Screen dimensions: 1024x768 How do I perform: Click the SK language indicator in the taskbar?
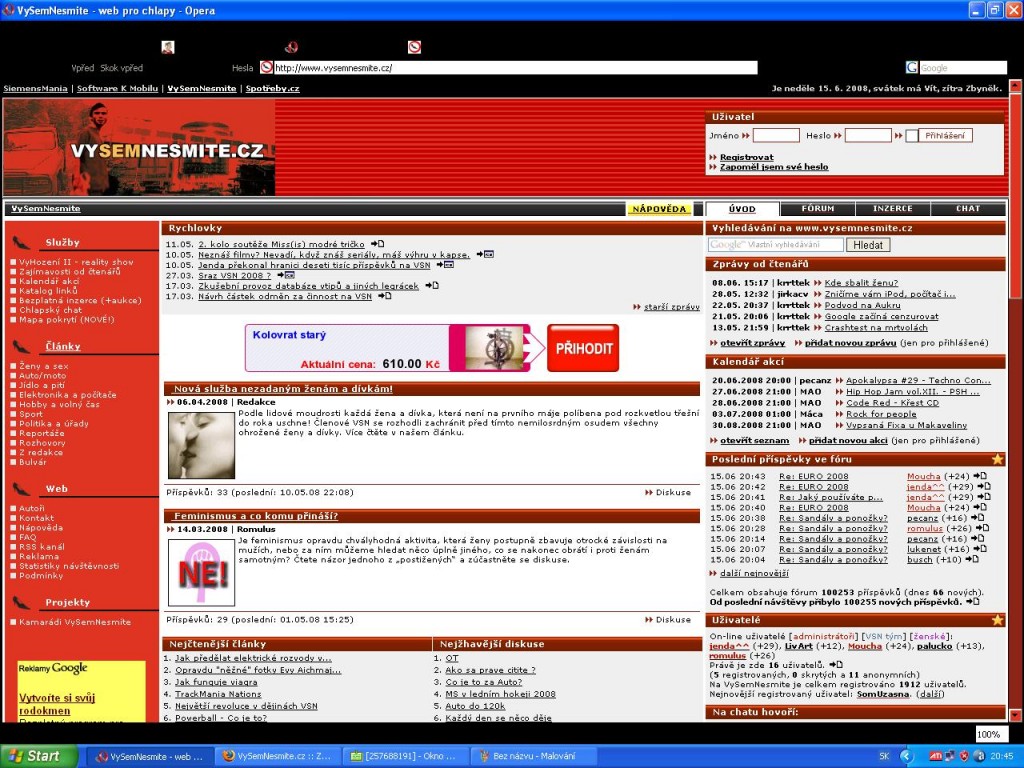click(x=884, y=756)
